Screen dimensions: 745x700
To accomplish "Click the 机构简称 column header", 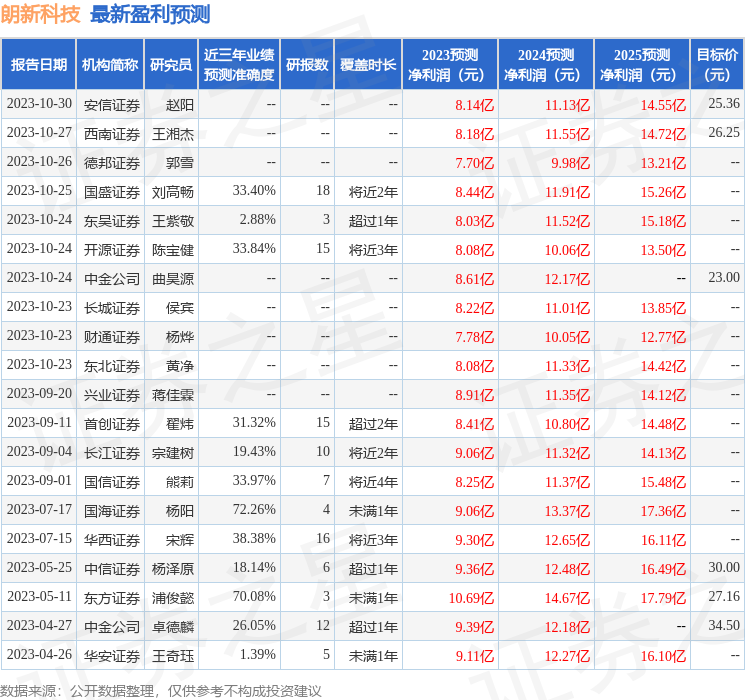I will click(110, 65).
